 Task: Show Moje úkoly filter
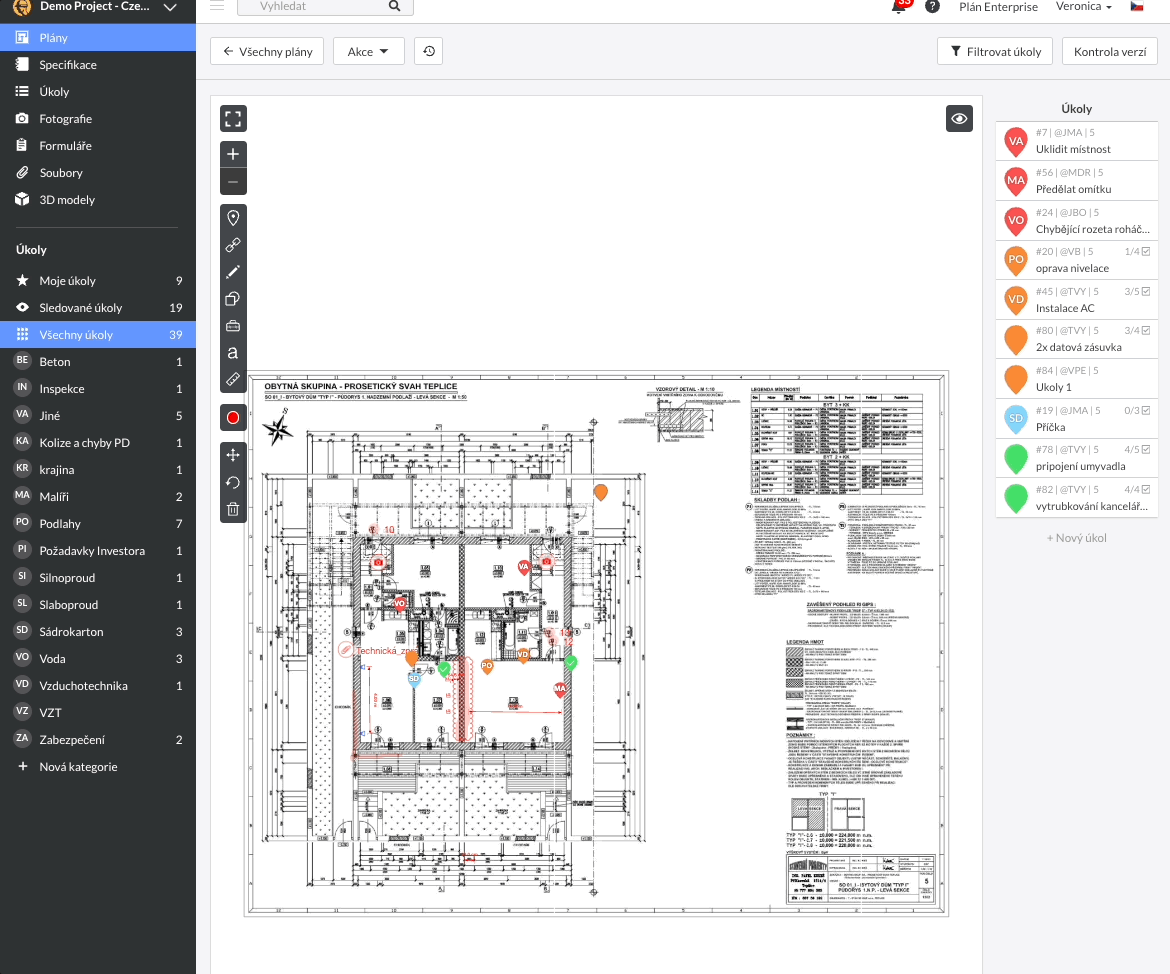[x=98, y=281]
